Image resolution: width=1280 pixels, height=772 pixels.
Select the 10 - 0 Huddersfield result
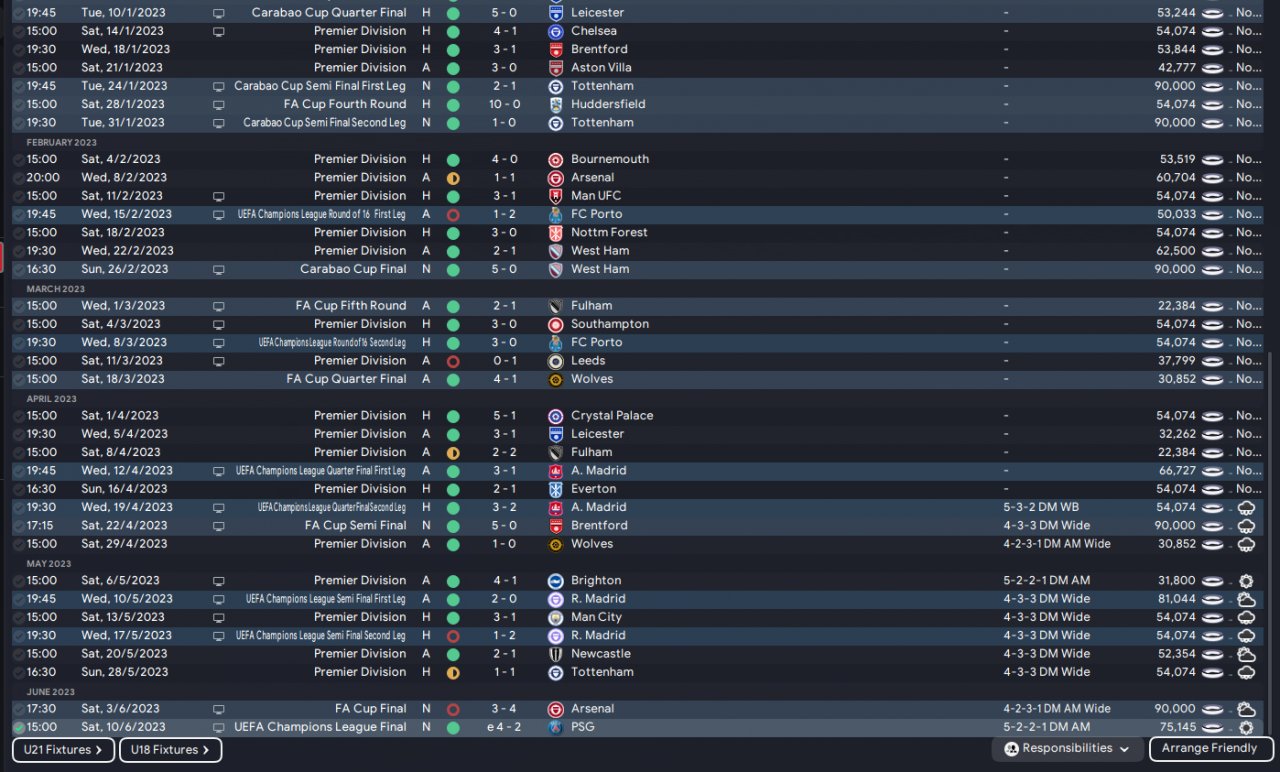505,104
